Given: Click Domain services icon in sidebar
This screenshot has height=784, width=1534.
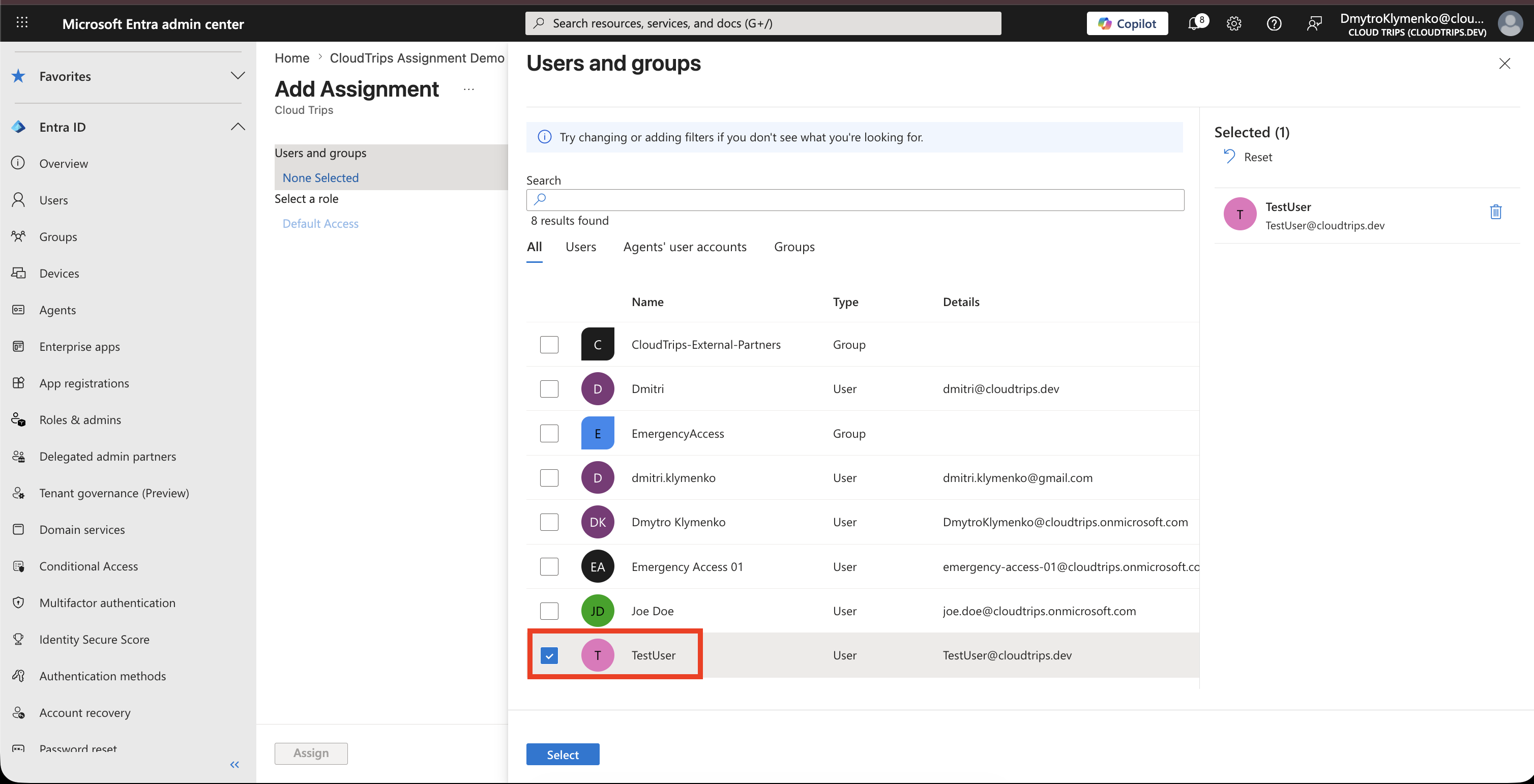Looking at the screenshot, I should coord(18,529).
